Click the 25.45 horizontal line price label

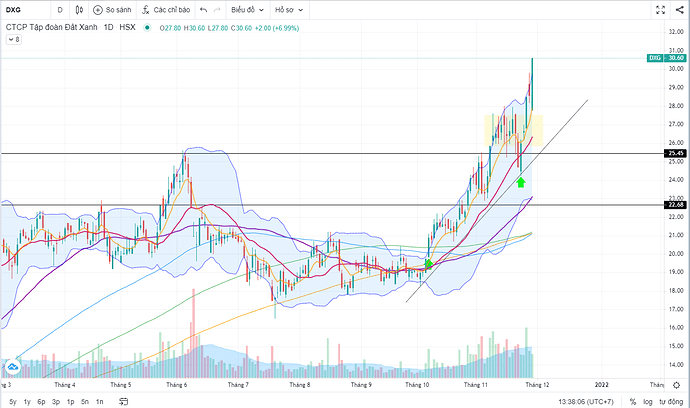click(x=675, y=153)
